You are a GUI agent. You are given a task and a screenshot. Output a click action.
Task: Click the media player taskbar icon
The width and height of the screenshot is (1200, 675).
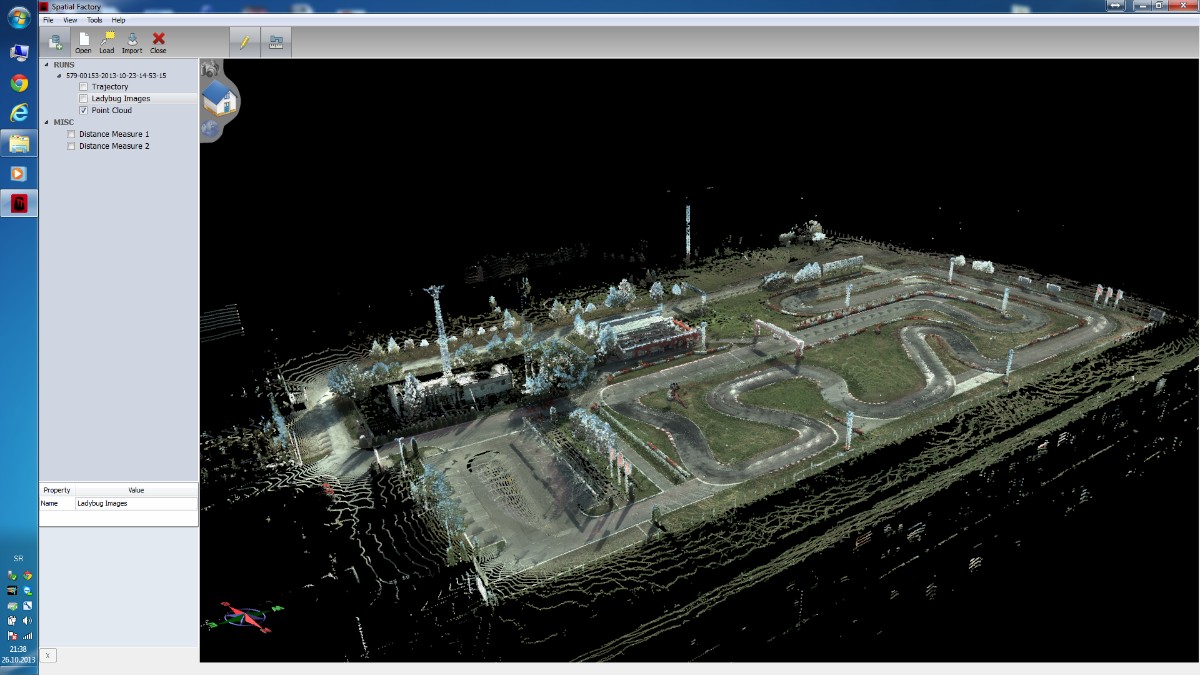pyautogui.click(x=19, y=173)
